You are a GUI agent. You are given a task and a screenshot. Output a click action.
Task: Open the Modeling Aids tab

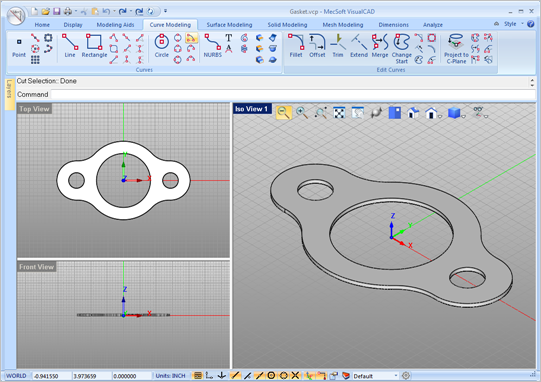(115, 25)
